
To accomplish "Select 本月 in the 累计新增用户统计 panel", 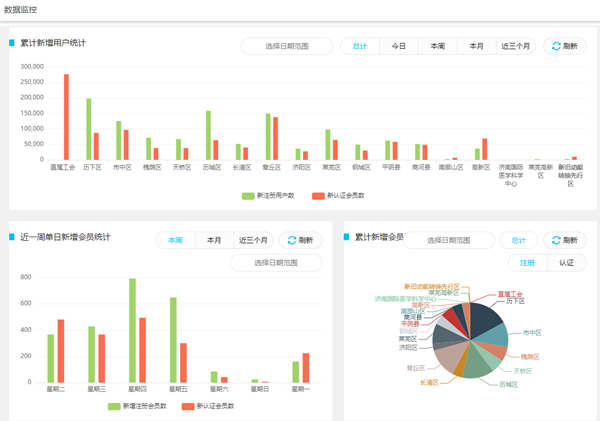I will coord(476,46).
